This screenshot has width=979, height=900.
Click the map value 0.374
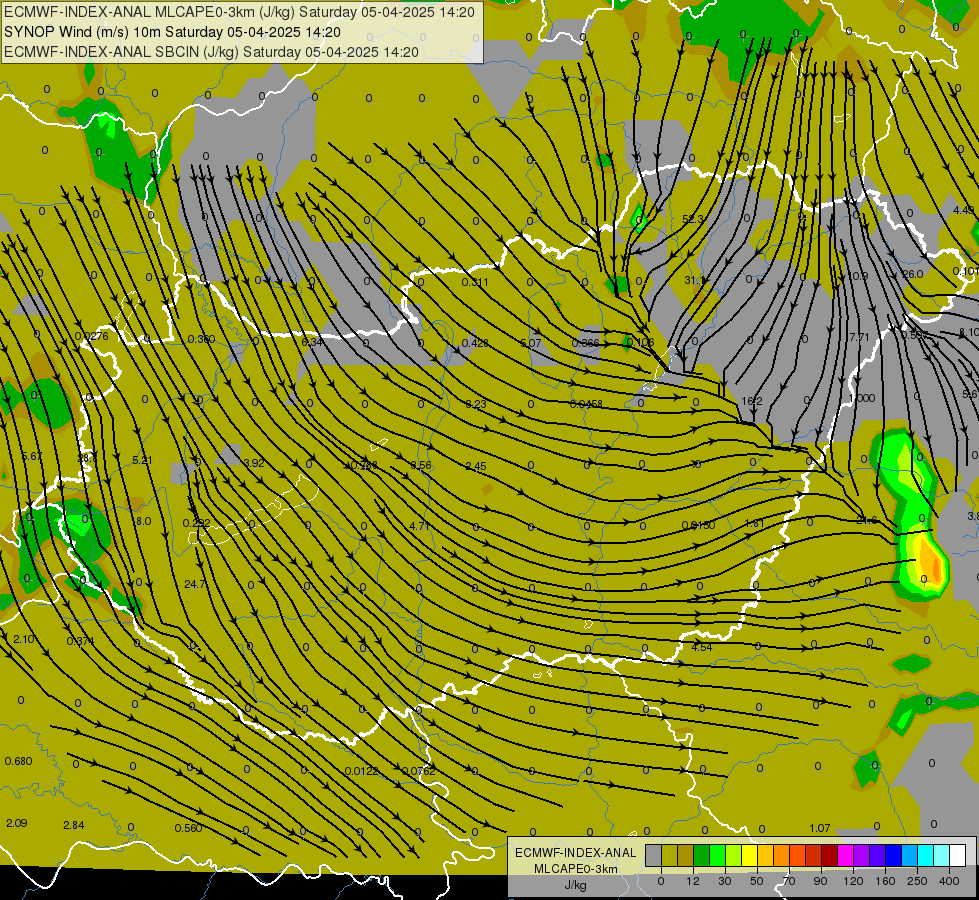(x=80, y=641)
